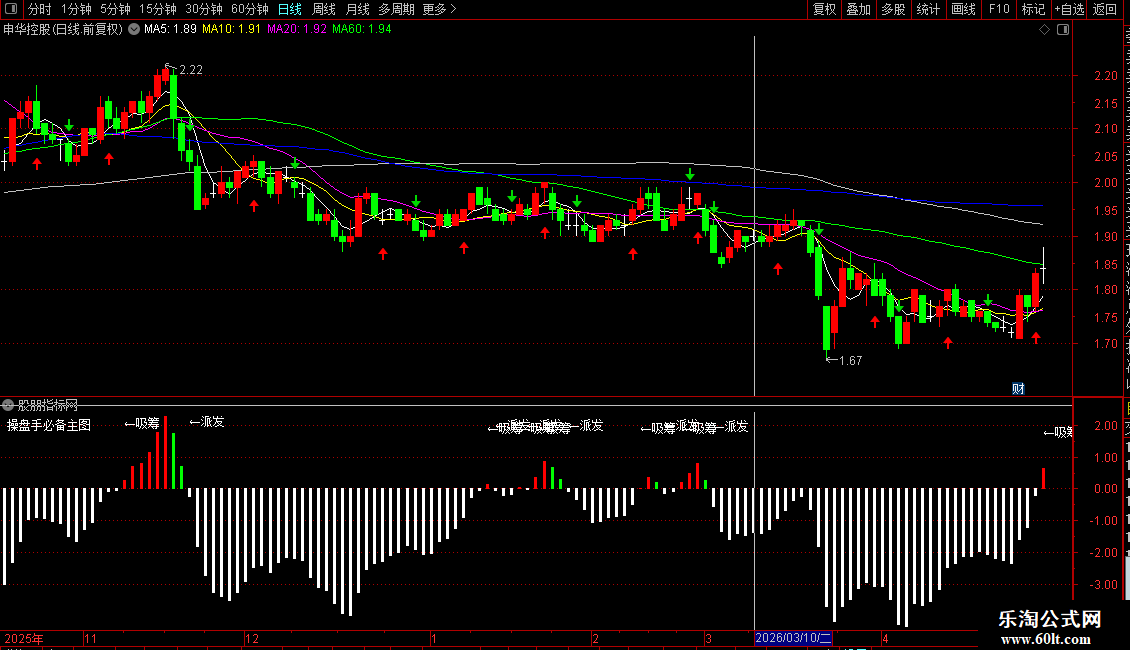Image resolution: width=1130 pixels, height=650 pixels.
Task: Click the panel layout icon at top-left
Action: tap(11, 9)
